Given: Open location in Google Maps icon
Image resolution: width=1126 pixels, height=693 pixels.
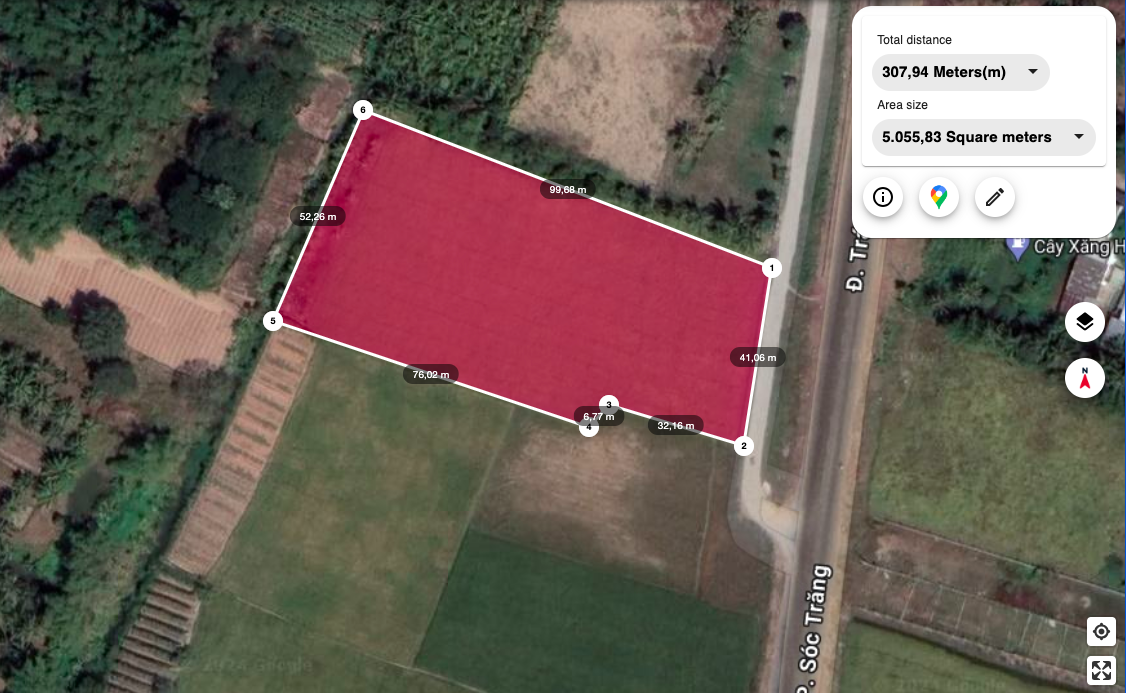Looking at the screenshot, I should pos(939,197).
